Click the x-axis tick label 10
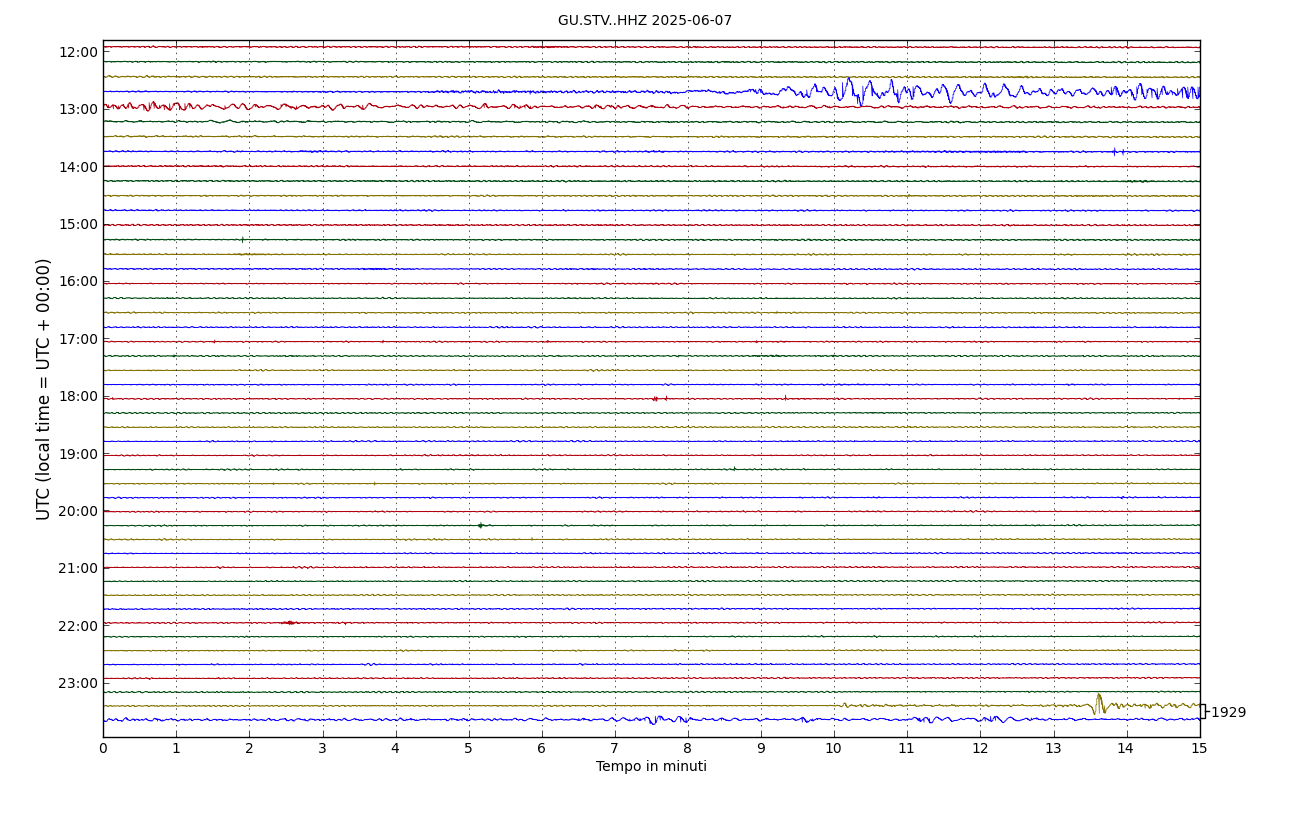The width and height of the screenshot is (1290, 819). pyautogui.click(x=833, y=749)
